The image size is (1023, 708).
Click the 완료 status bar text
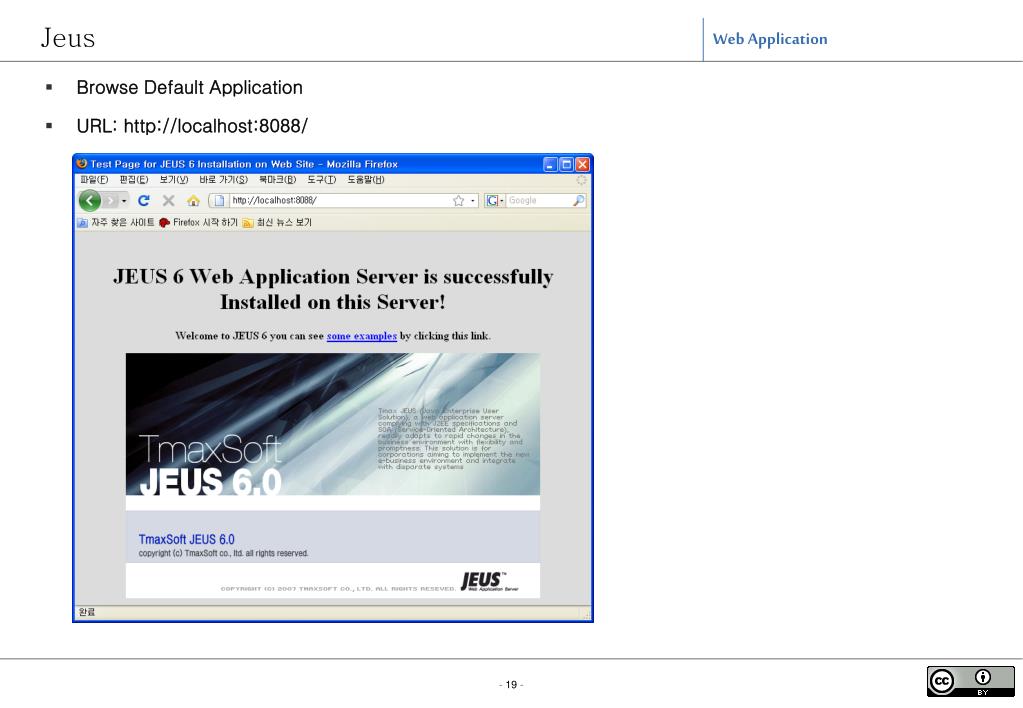pyautogui.click(x=87, y=612)
